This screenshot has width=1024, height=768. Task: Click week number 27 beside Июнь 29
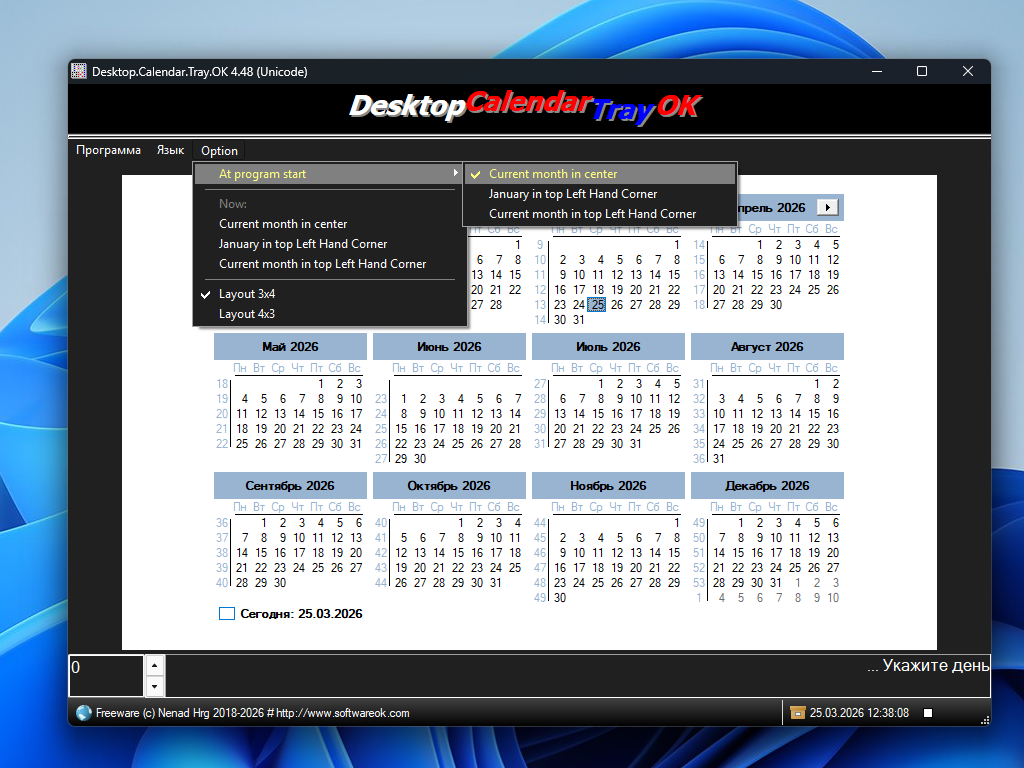381,459
